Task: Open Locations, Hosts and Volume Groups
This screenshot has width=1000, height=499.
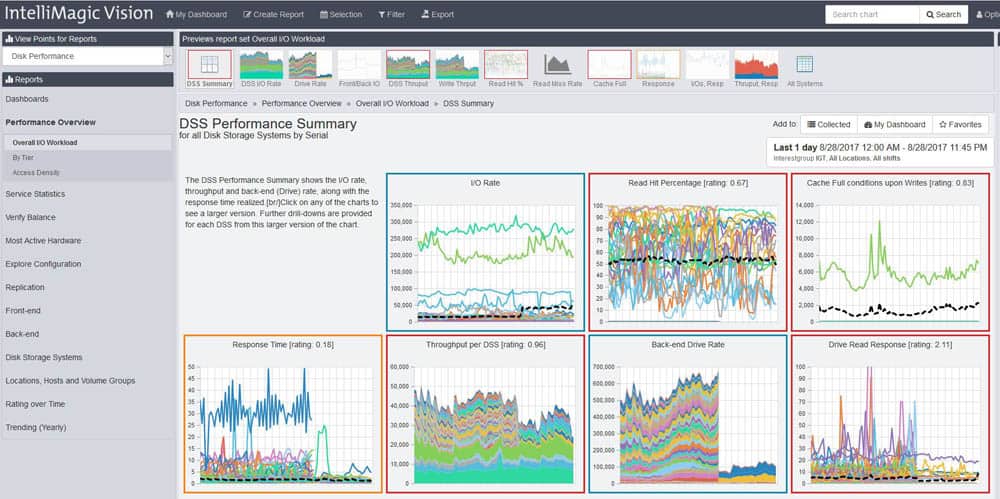Action: pyautogui.click(x=70, y=380)
